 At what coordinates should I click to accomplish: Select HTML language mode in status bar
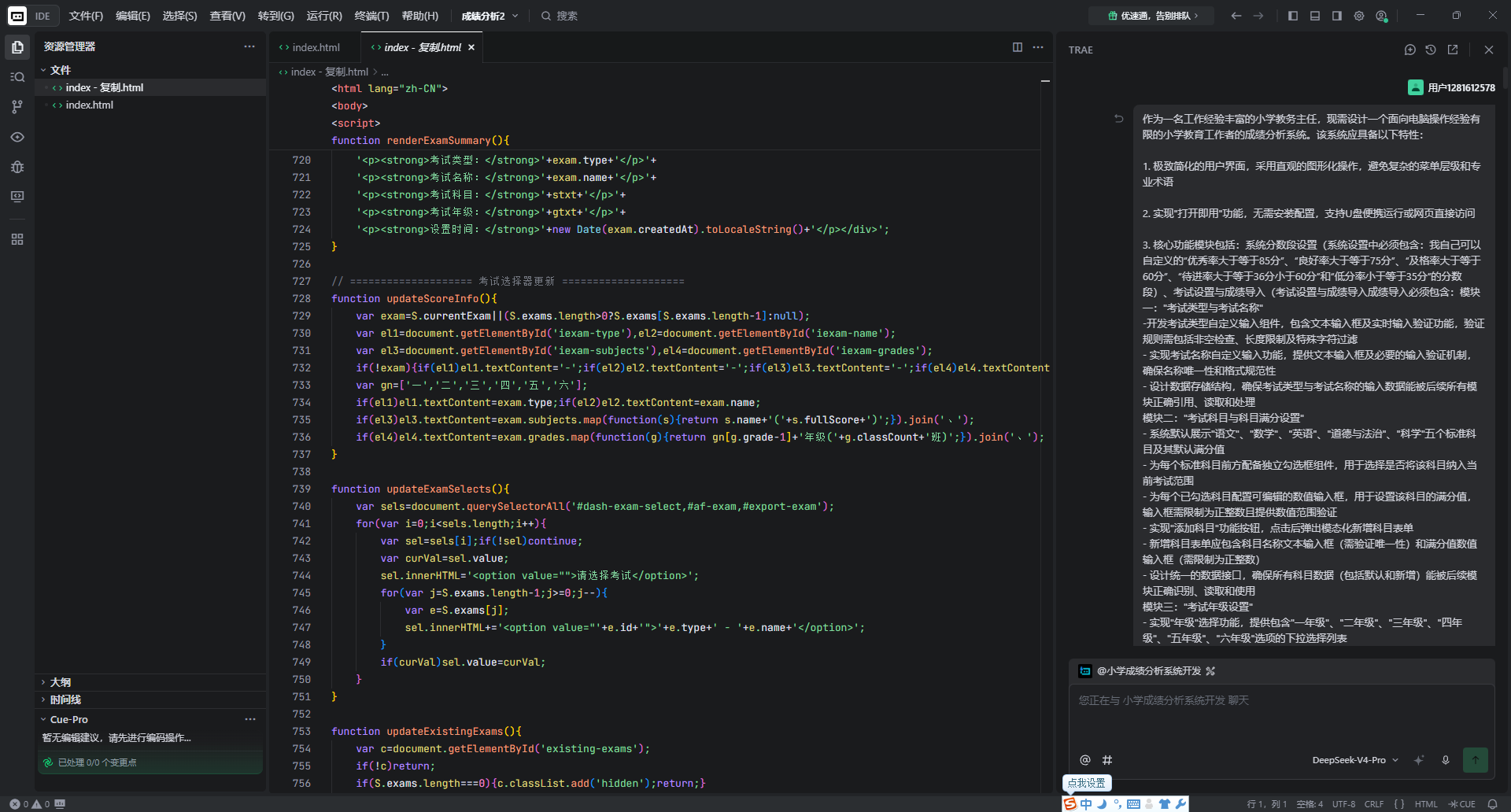pos(1426,804)
